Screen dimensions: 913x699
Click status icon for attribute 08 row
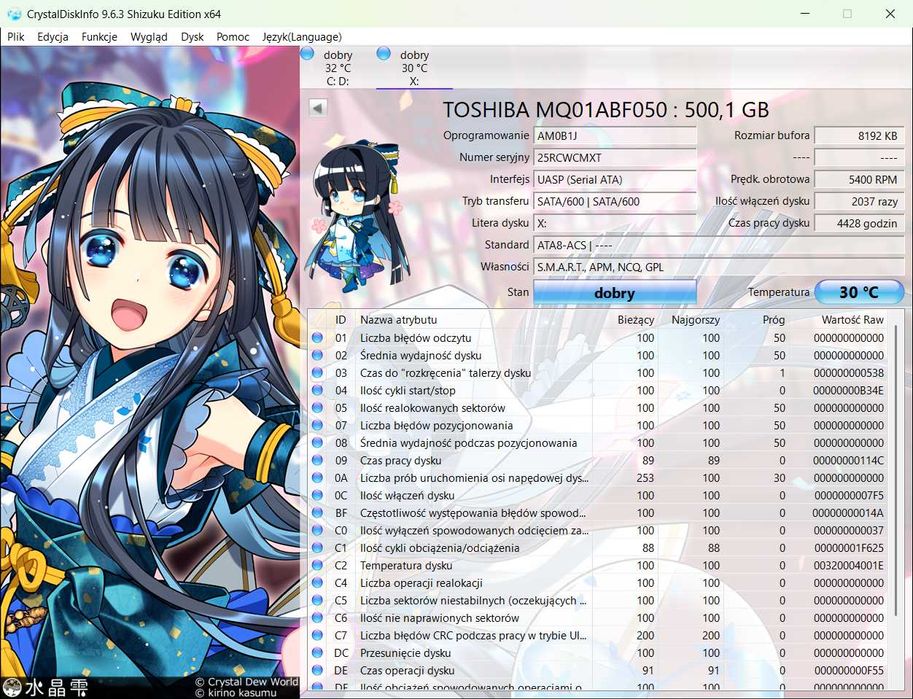(317, 442)
